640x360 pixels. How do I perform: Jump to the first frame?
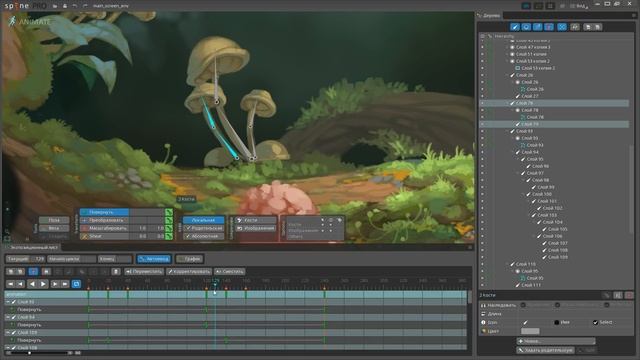[11, 284]
